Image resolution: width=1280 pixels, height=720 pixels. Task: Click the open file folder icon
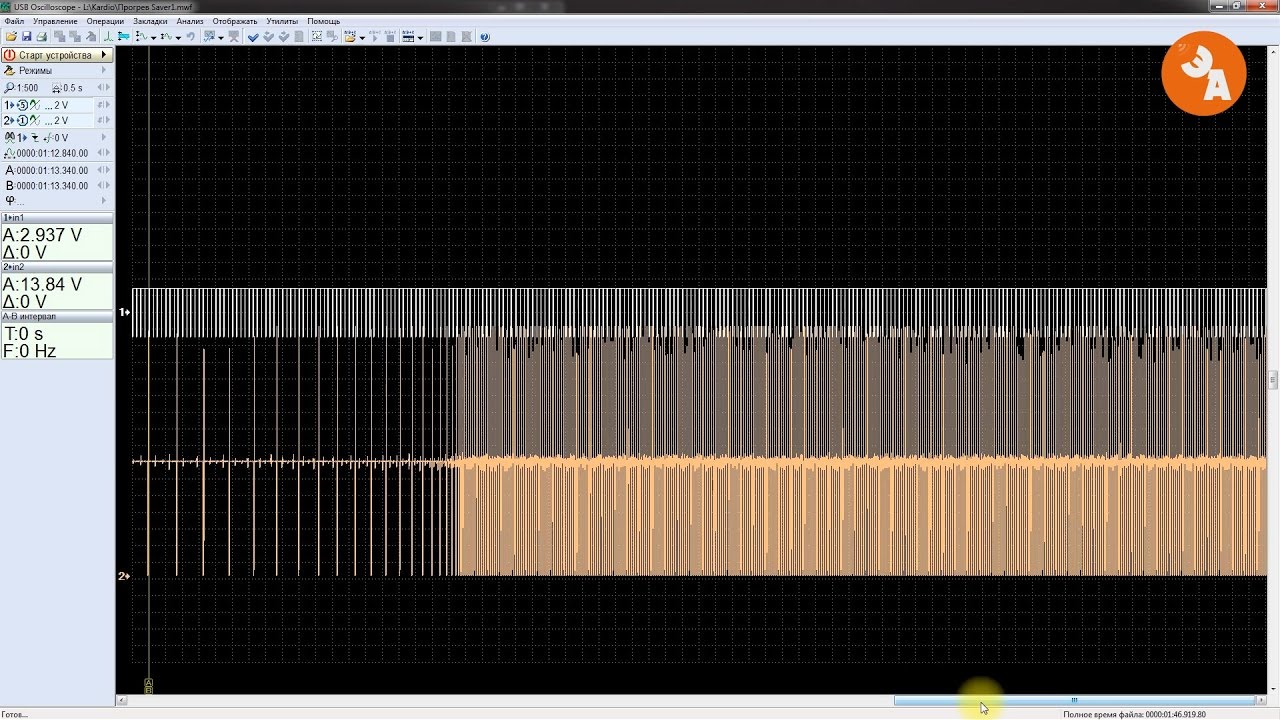coord(11,37)
